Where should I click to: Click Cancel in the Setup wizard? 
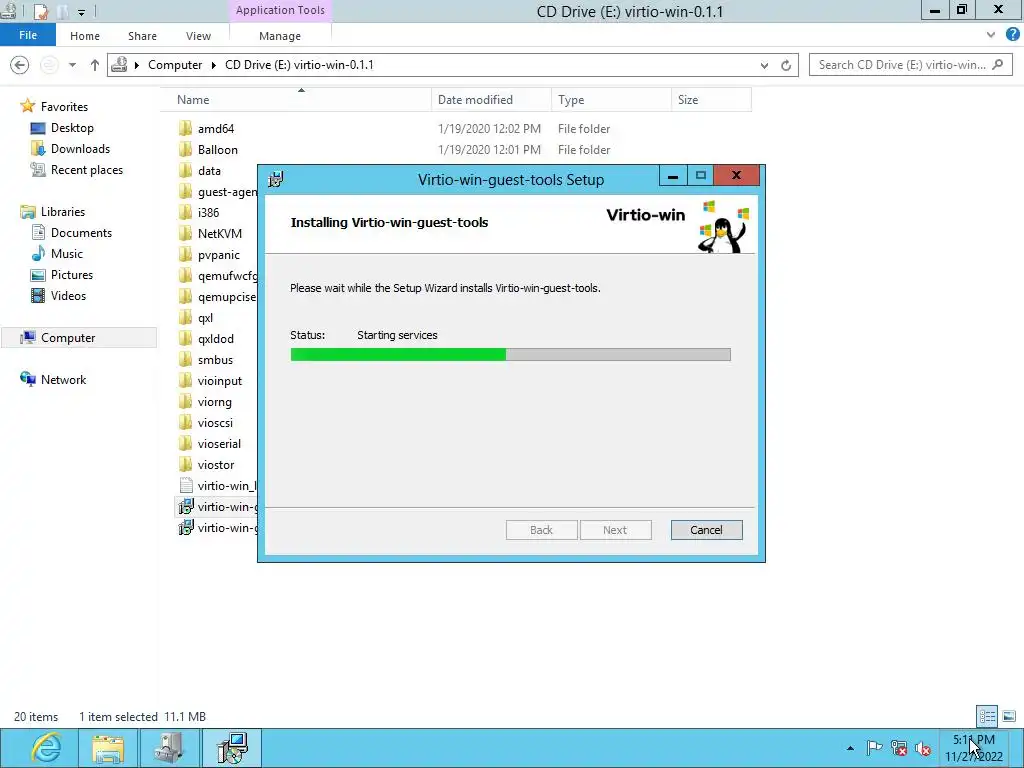(x=706, y=530)
